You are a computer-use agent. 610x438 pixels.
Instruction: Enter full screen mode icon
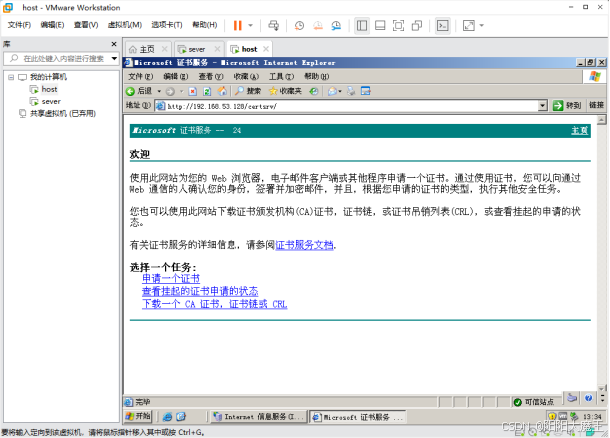tap(398, 26)
